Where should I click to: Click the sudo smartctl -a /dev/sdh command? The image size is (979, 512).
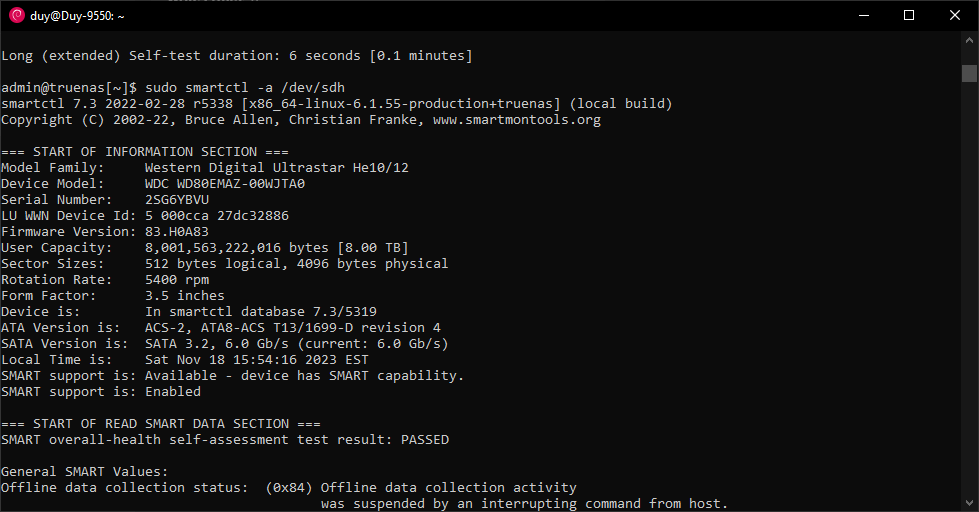[245, 87]
